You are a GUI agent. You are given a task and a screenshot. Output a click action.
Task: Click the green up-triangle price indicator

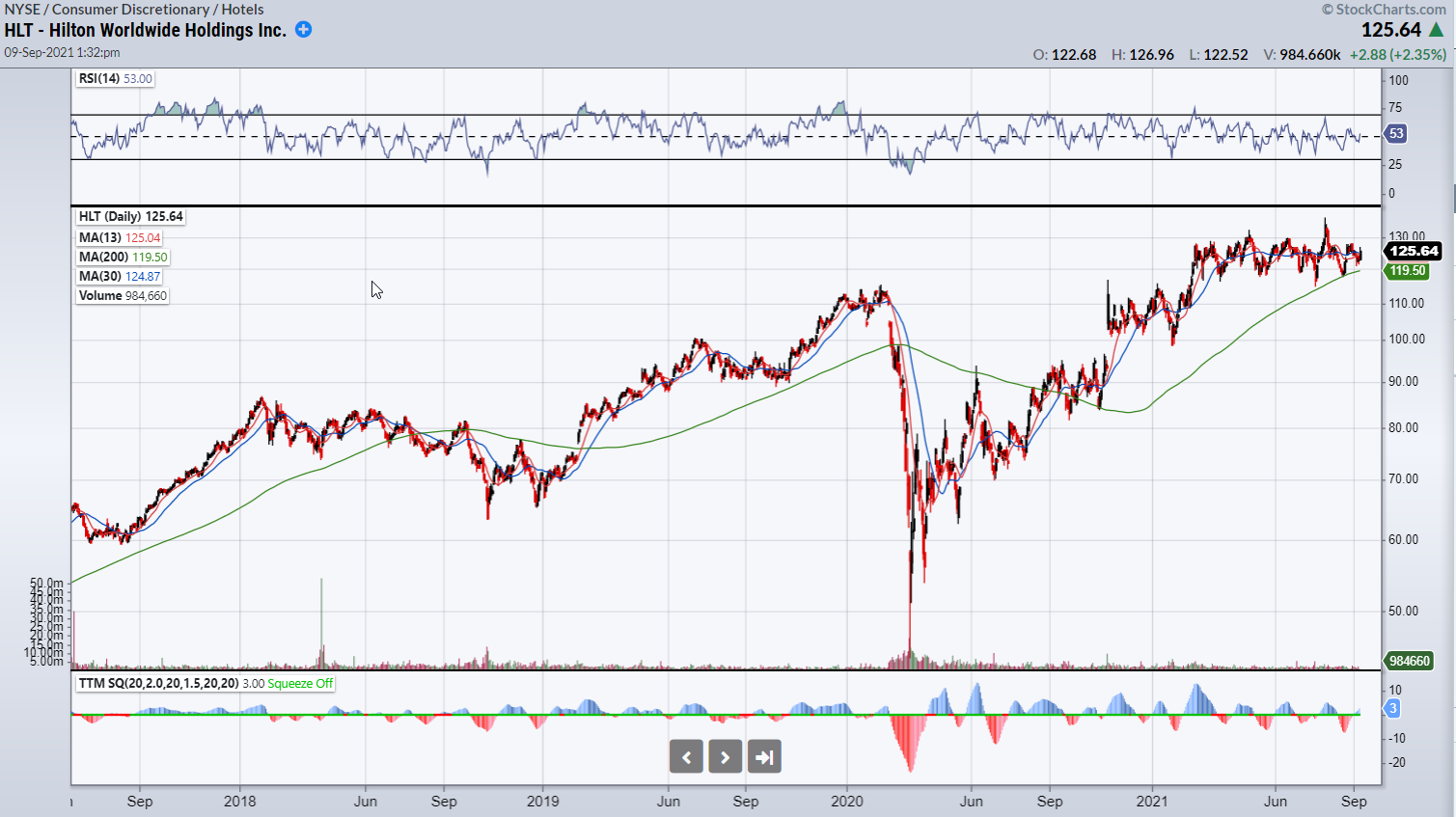tap(1437, 30)
